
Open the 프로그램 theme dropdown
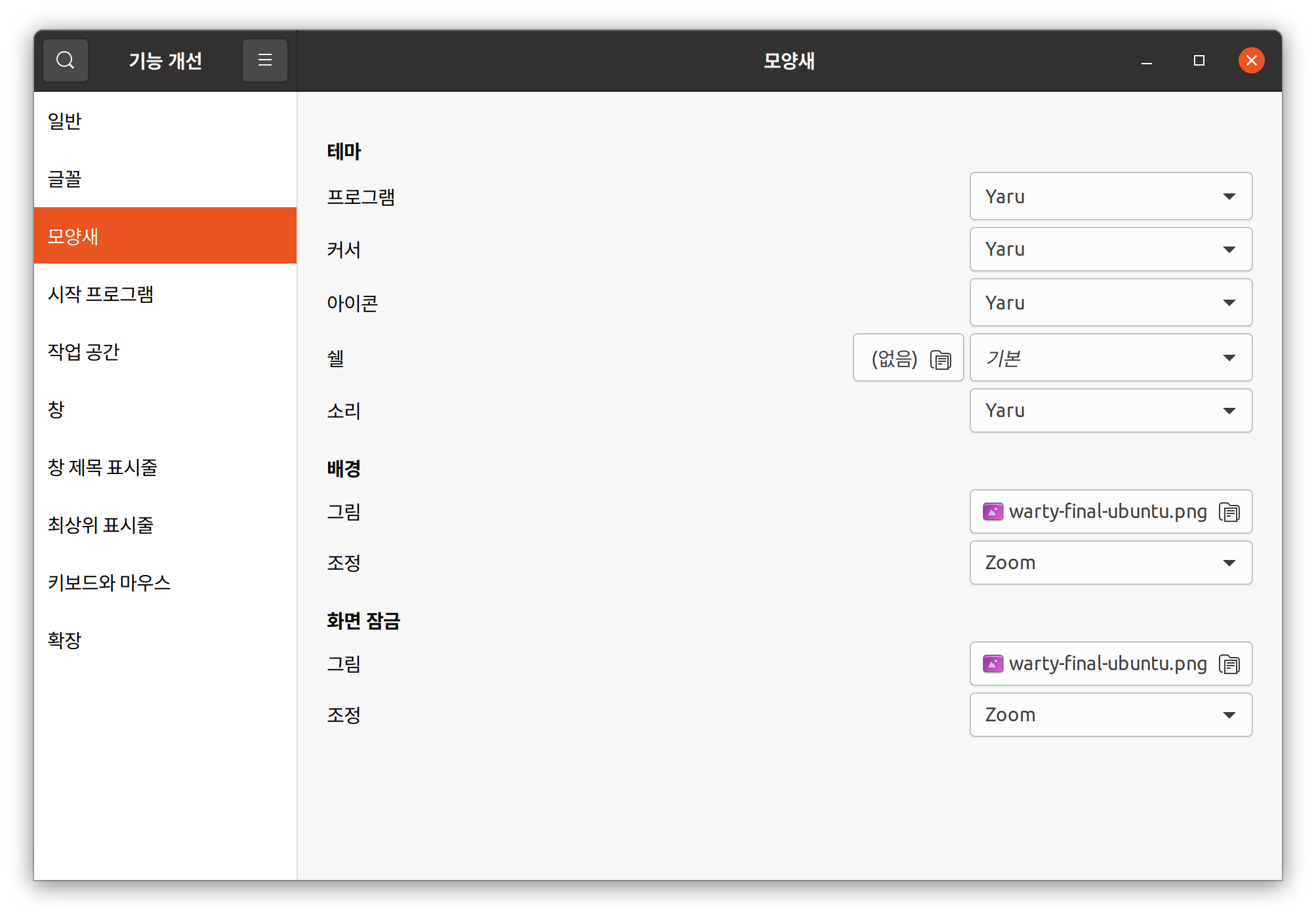1110,196
